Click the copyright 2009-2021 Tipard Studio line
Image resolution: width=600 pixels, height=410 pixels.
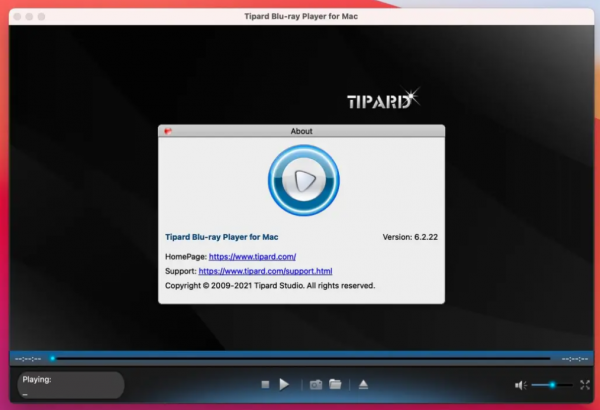point(270,286)
